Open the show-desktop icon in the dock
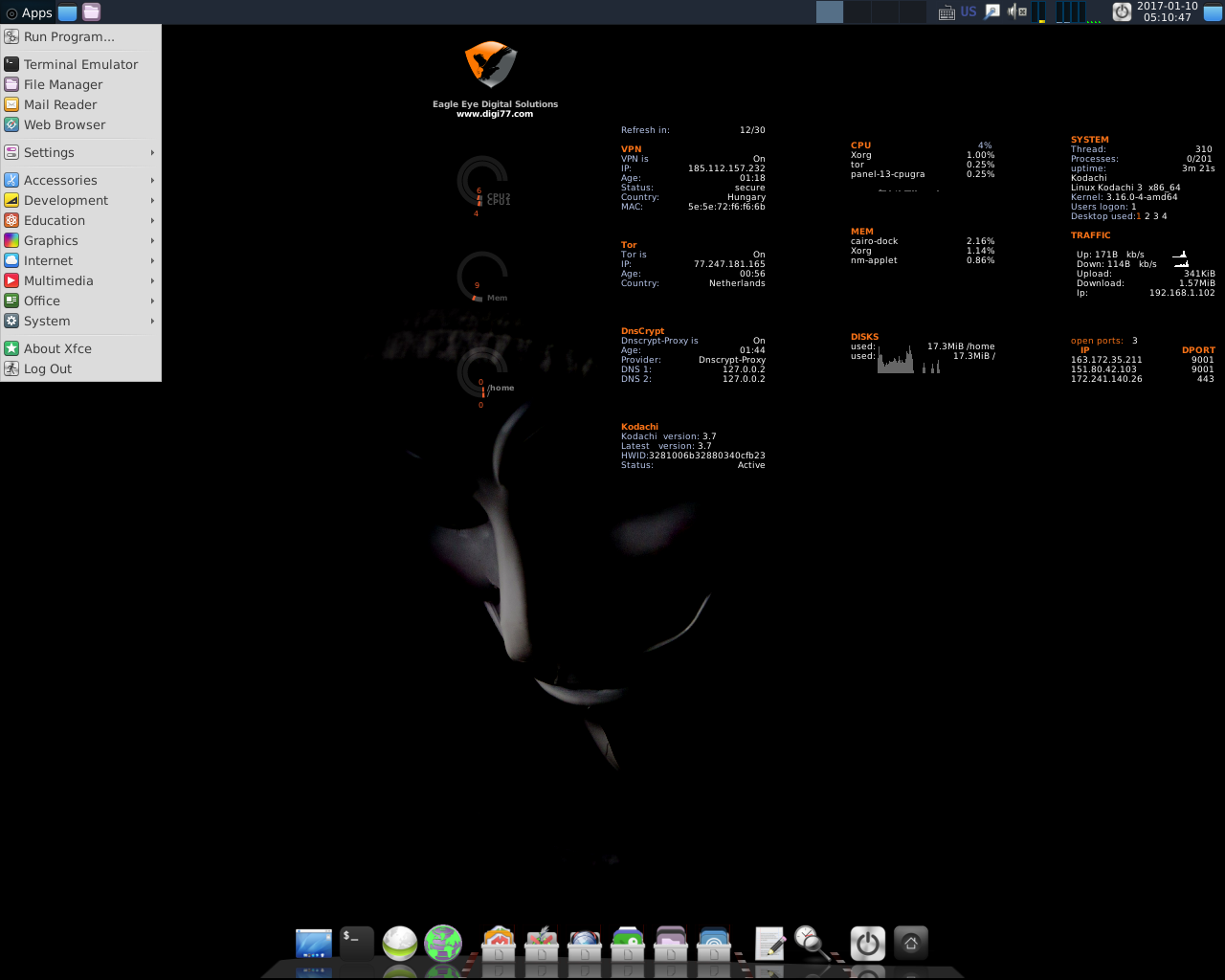Viewport: 1225px width, 980px height. pos(314,944)
